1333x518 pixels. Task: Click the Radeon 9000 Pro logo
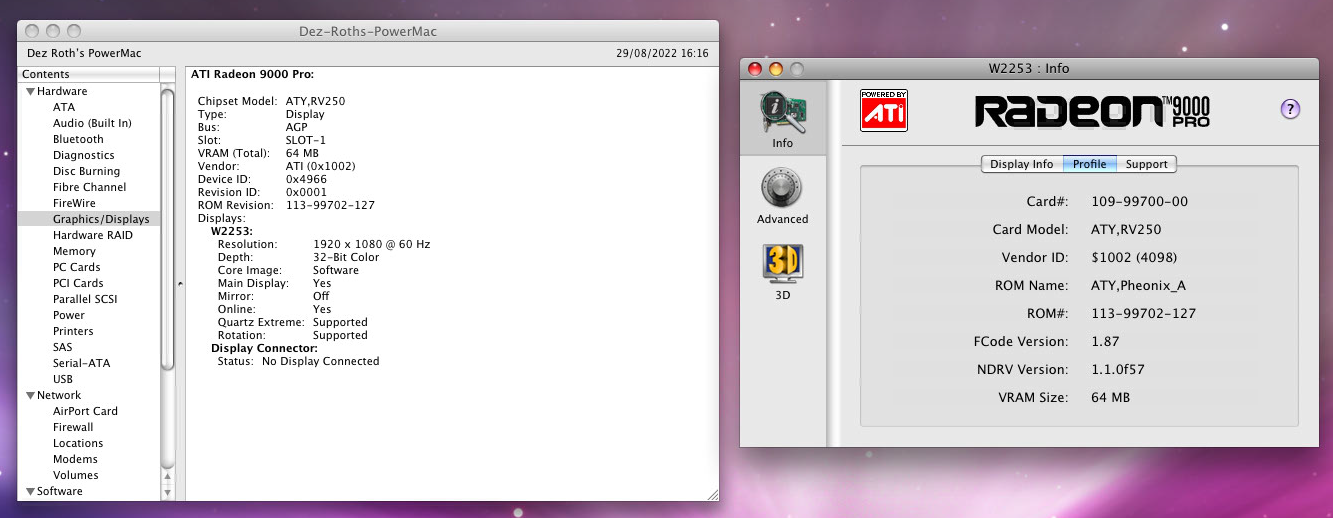1092,110
